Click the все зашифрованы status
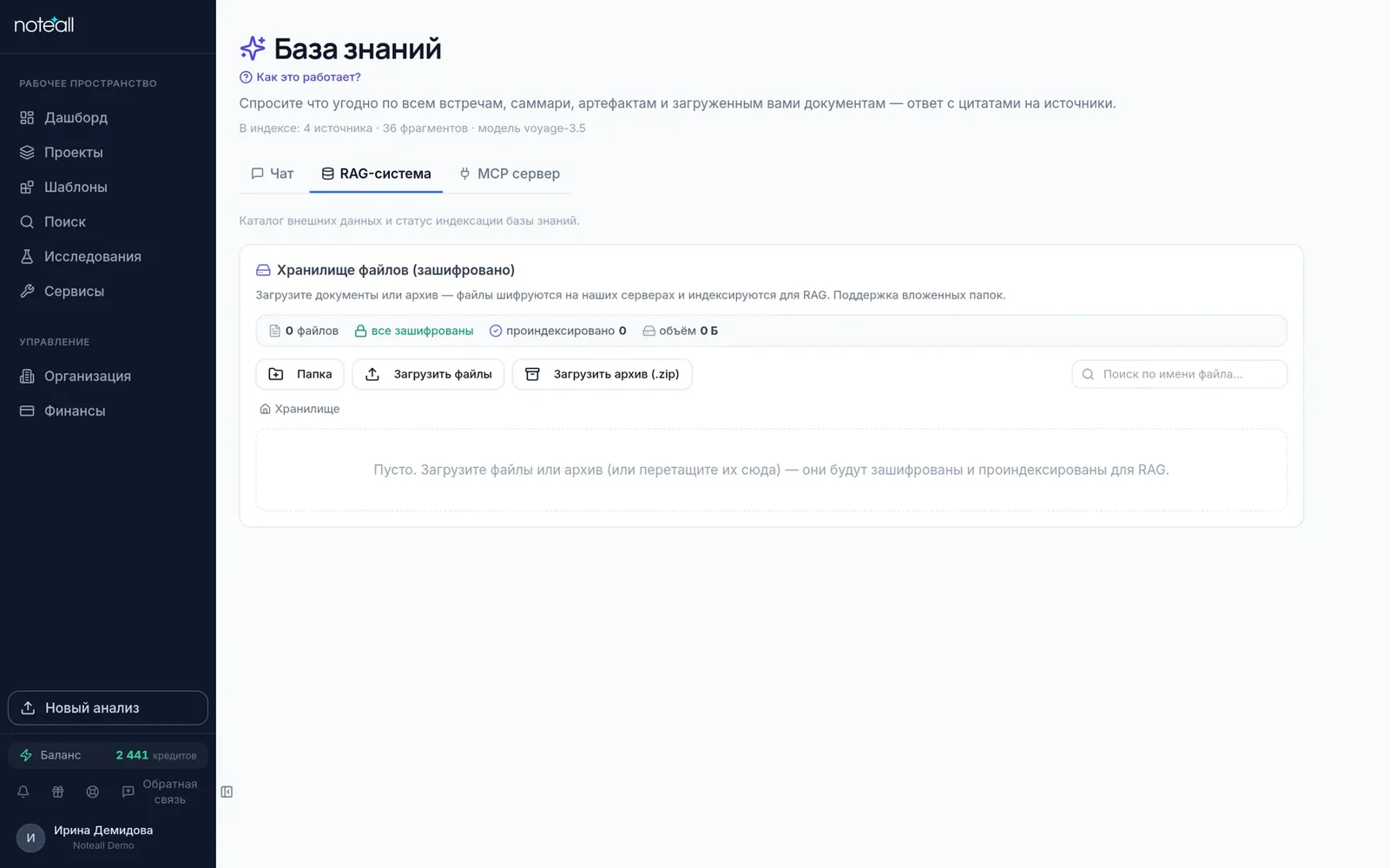 click(414, 331)
